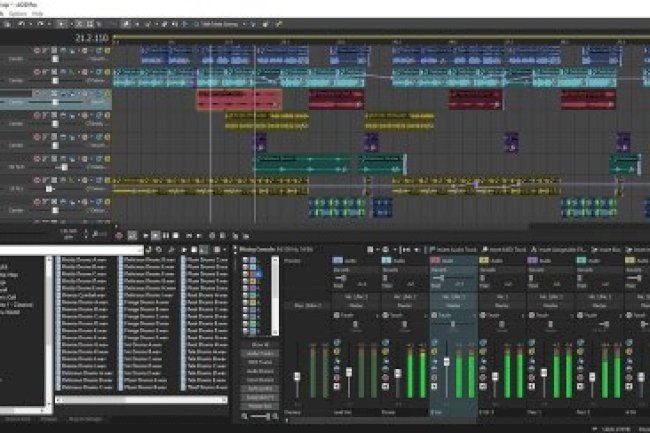Click the time display reading 21.2.110
The height and width of the screenshot is (433, 650).
point(92,39)
